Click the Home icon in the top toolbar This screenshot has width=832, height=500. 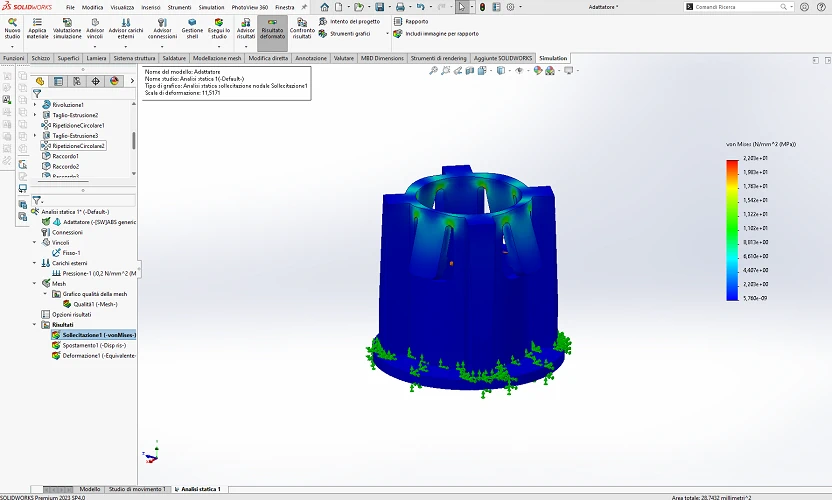[324, 7]
